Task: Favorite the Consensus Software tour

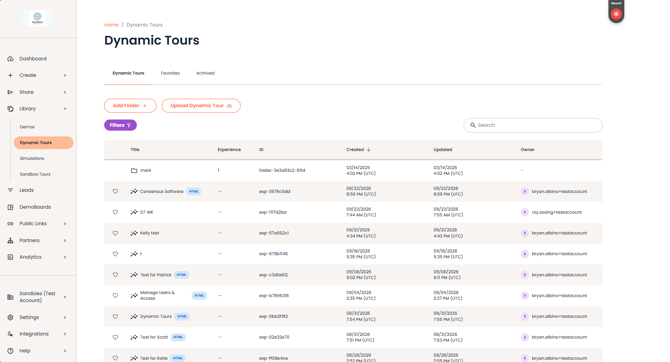Action: click(115, 191)
